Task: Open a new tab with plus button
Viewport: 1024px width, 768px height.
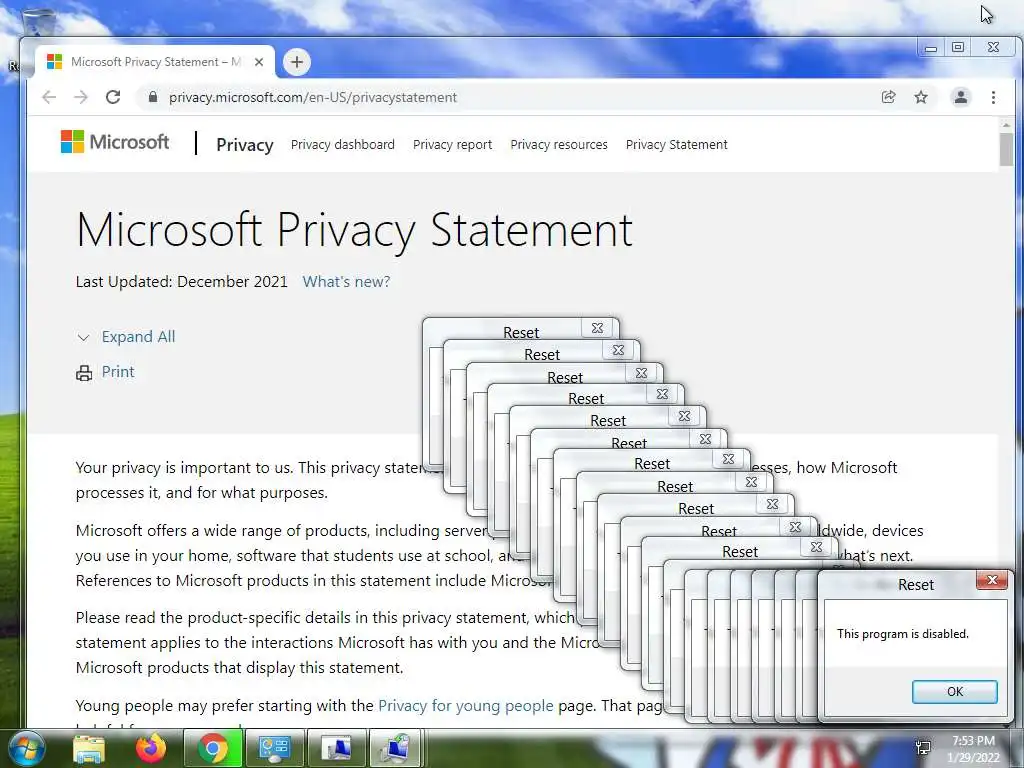Action: [x=296, y=62]
